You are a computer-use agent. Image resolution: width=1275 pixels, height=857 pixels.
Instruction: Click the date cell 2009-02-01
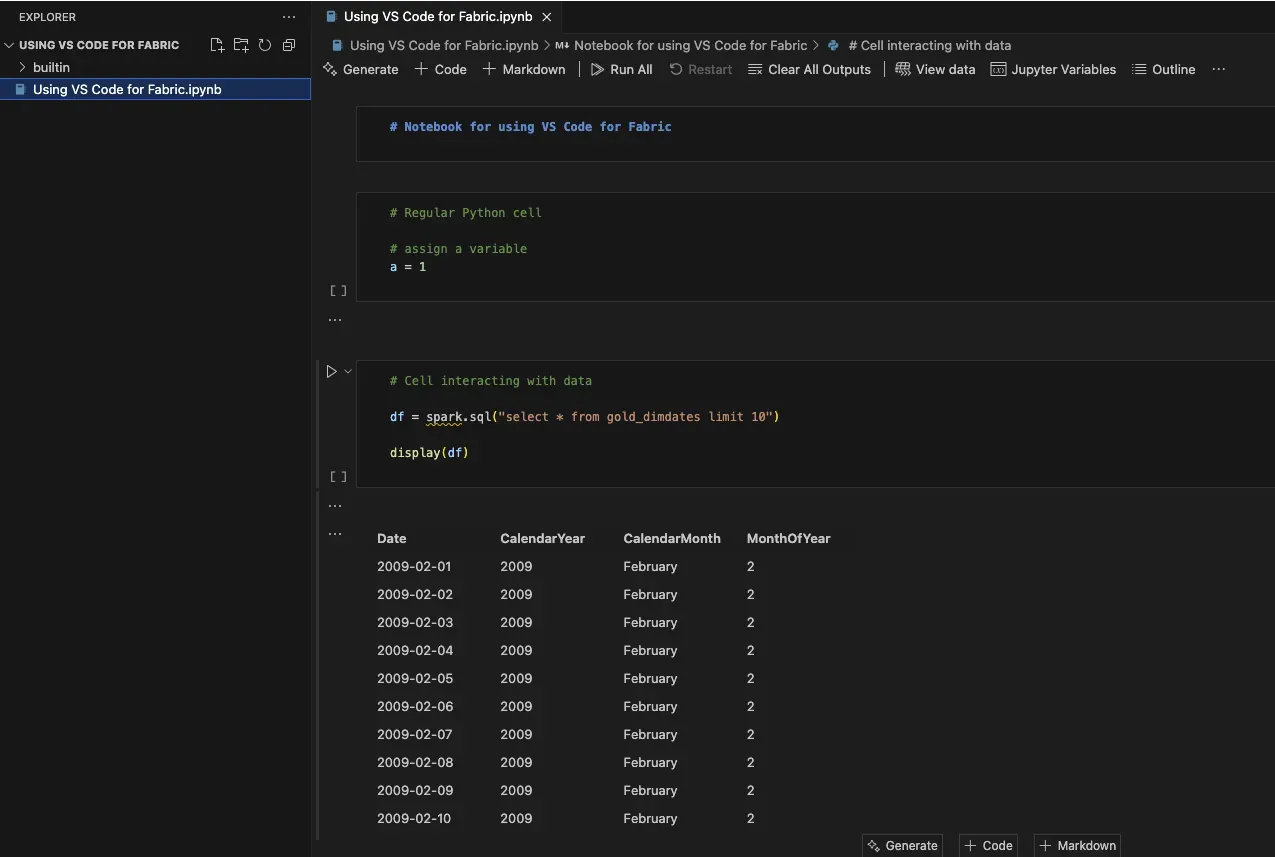(415, 566)
